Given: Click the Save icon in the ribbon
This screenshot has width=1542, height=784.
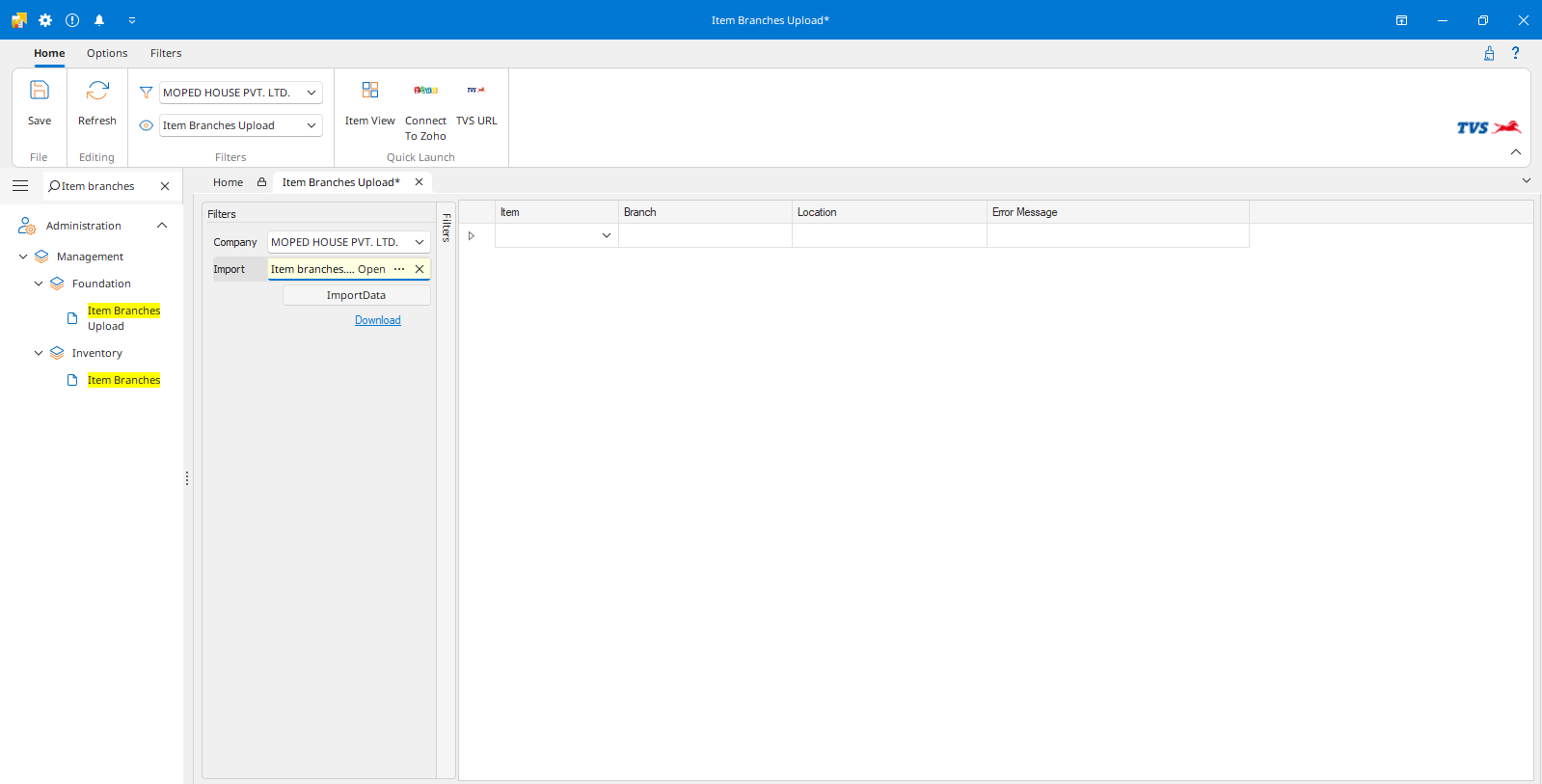Looking at the screenshot, I should 40,92.
